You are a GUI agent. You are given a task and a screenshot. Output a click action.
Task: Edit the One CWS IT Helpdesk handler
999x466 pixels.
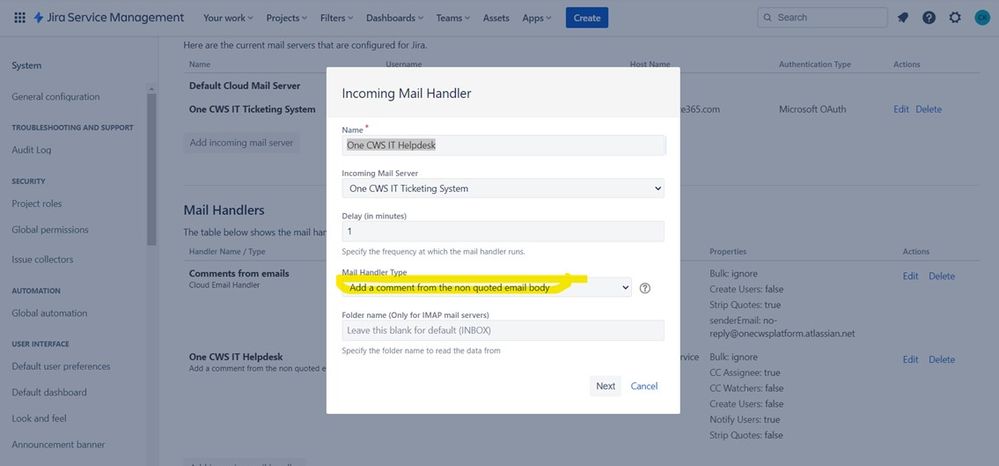(x=910, y=360)
